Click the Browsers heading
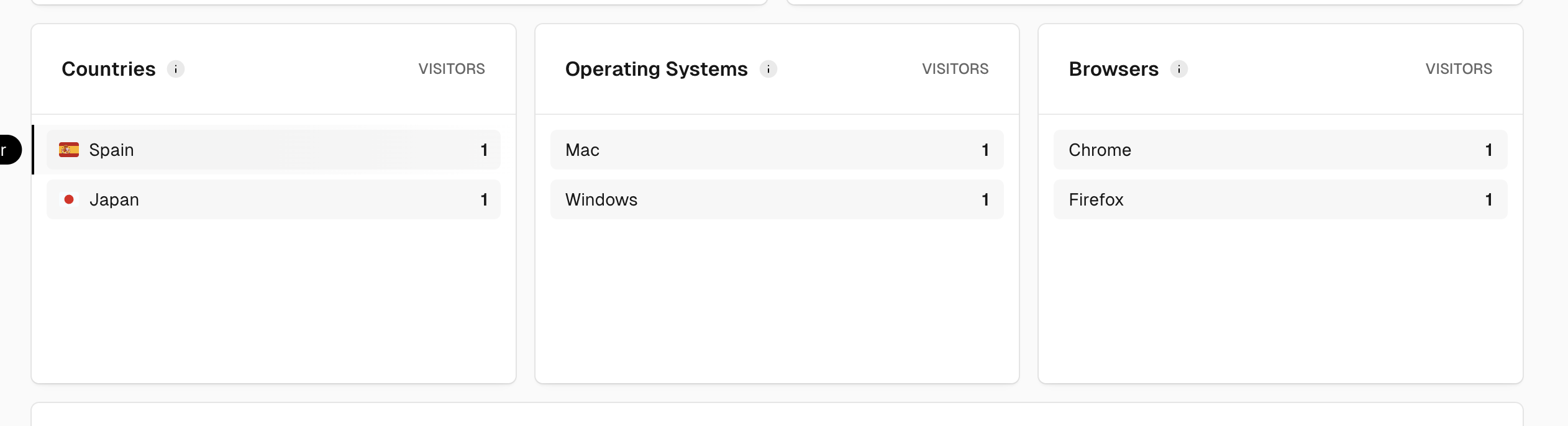 click(x=1114, y=69)
